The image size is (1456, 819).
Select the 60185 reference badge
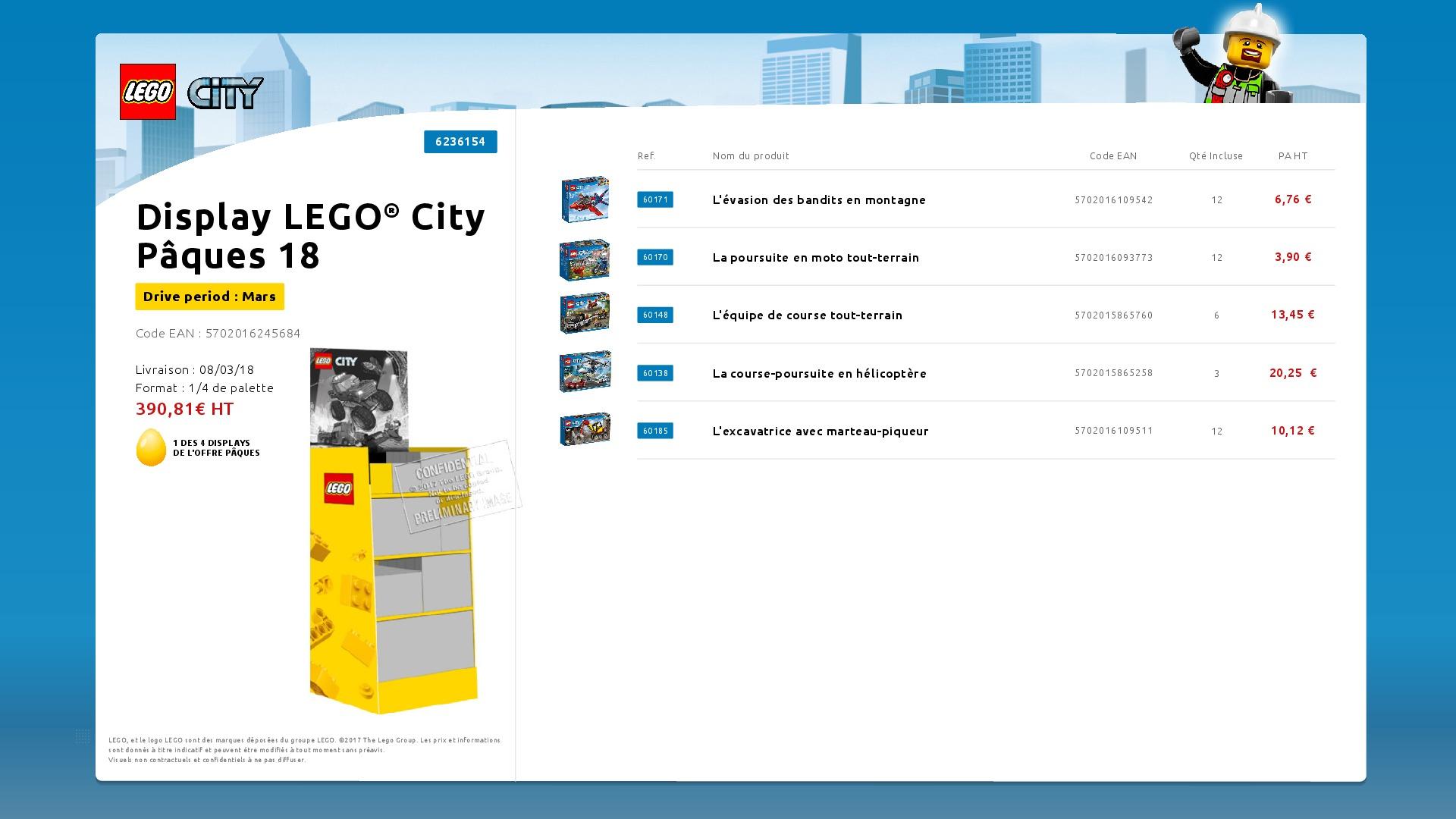pyautogui.click(x=655, y=431)
